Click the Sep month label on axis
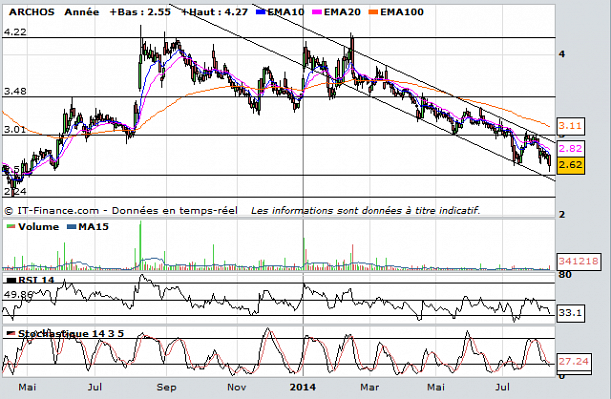The width and height of the screenshot is (611, 399). click(166, 387)
